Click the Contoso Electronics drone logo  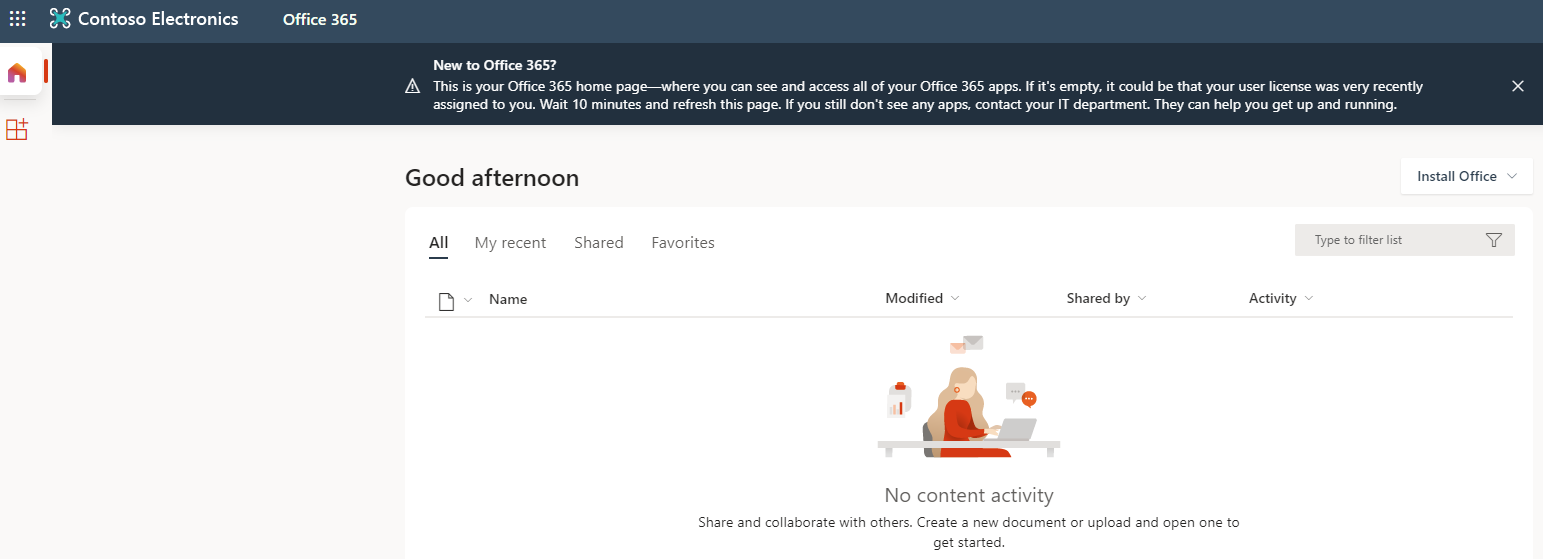[60, 19]
